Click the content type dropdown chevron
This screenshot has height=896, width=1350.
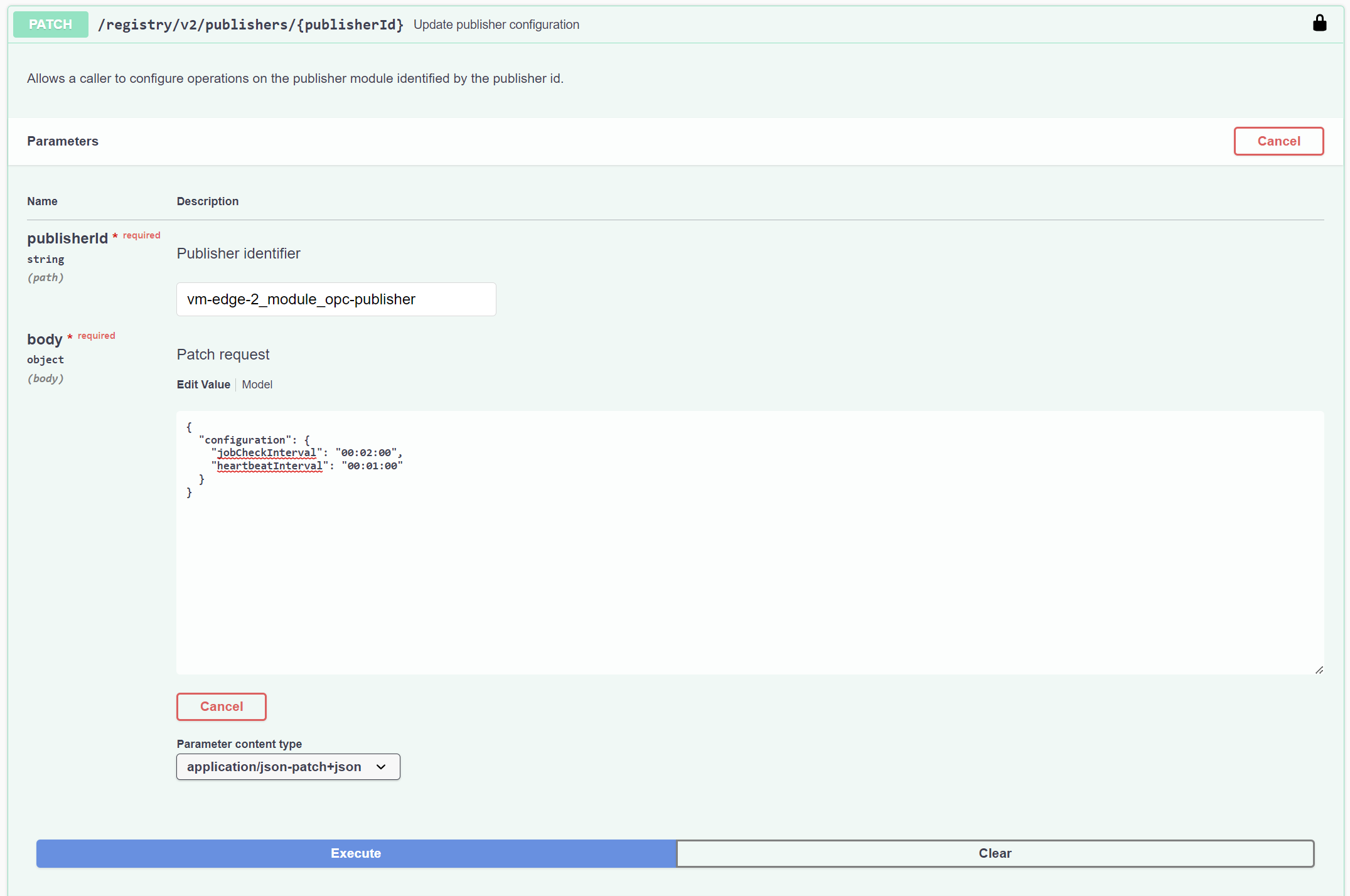(380, 767)
